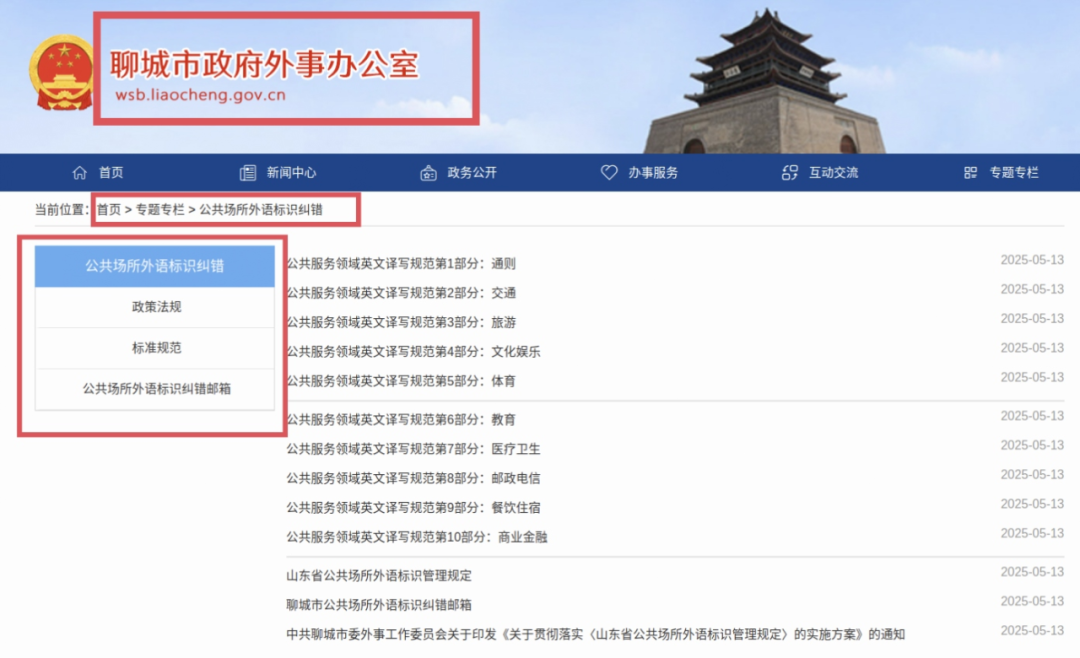Select 公共场所外语标识纠错邮箱 in sidebar

[x=154, y=388]
